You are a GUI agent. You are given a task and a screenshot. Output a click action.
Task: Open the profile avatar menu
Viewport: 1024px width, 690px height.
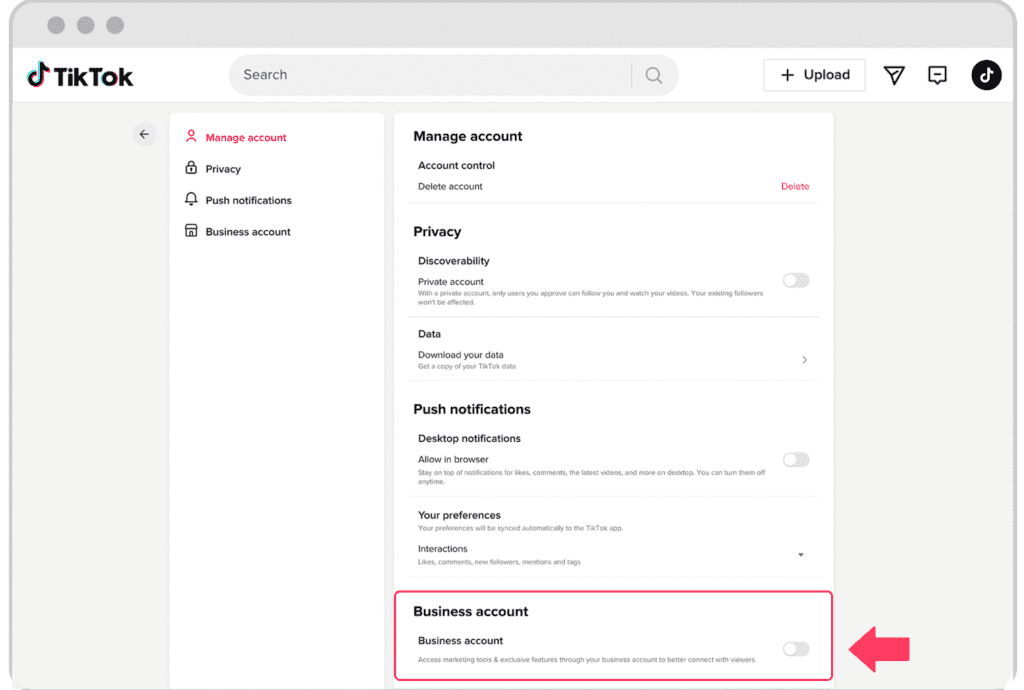tap(986, 75)
